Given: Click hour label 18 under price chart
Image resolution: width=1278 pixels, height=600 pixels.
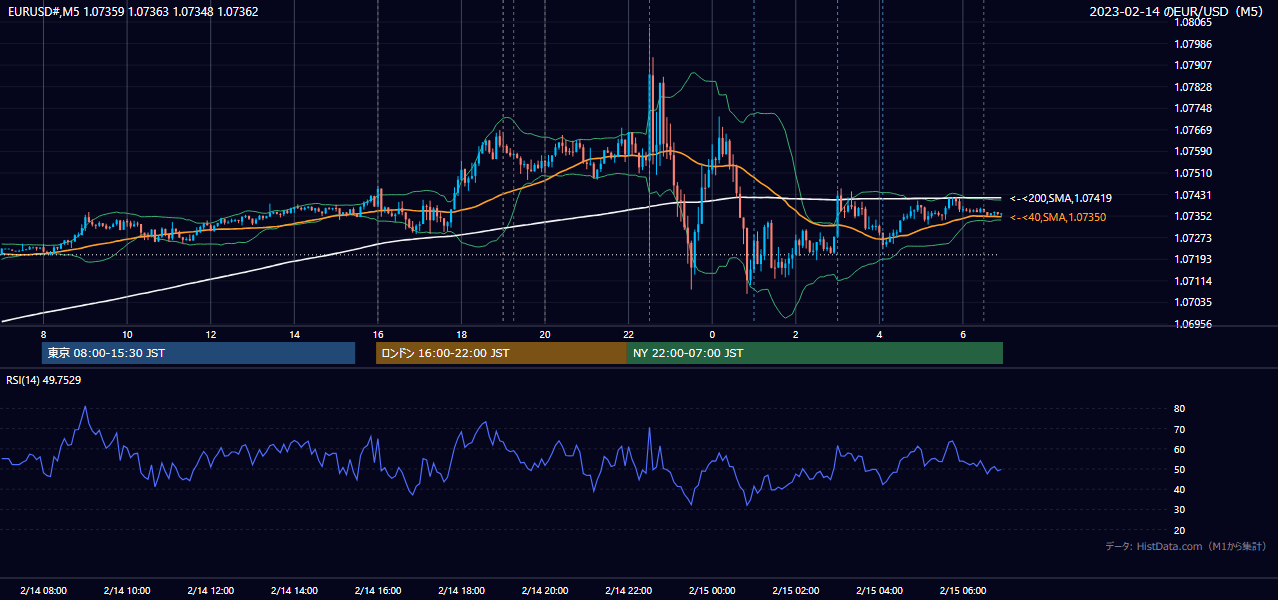Looking at the screenshot, I should tap(461, 334).
